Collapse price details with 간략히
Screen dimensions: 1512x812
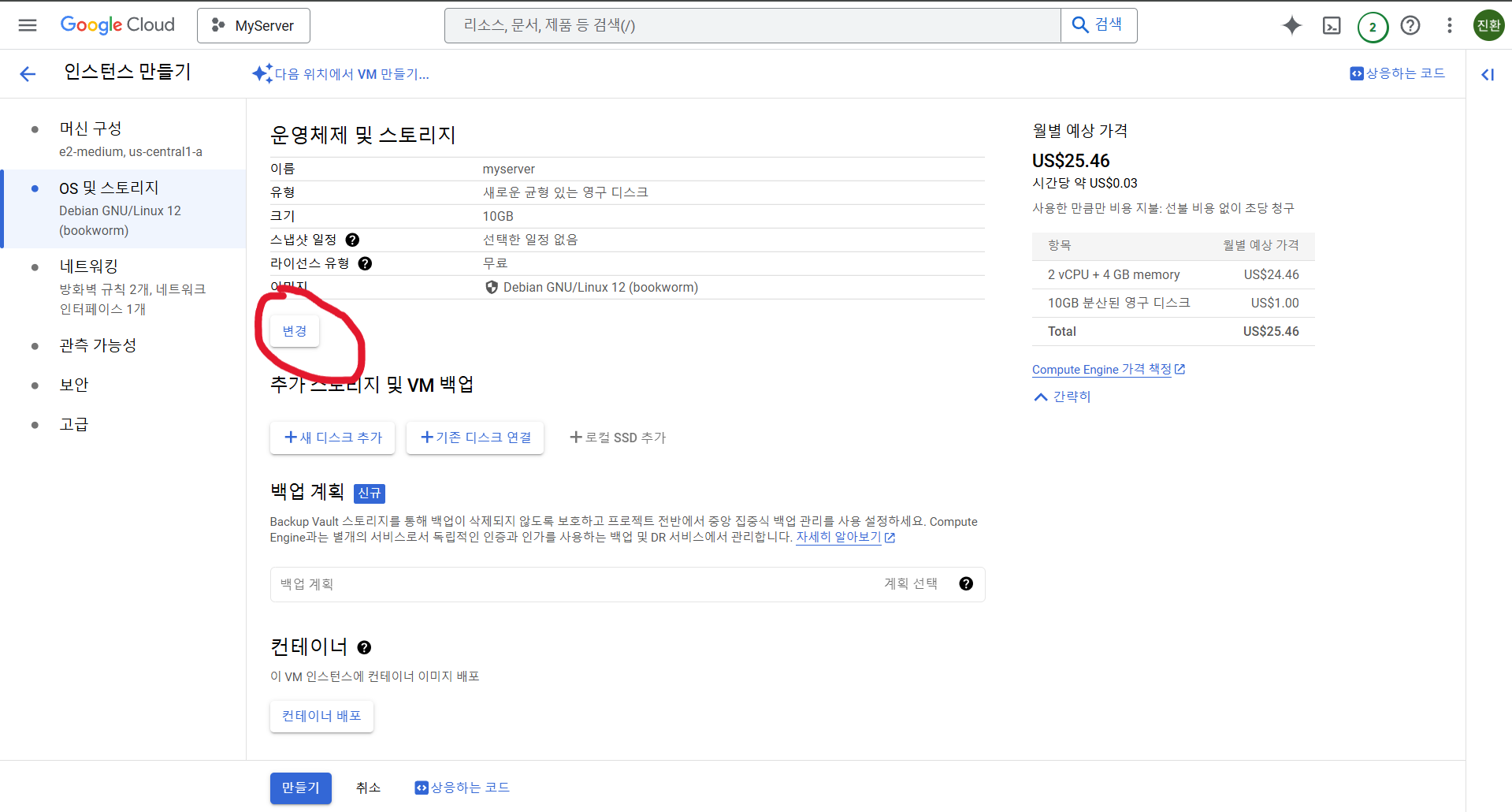tap(1062, 397)
